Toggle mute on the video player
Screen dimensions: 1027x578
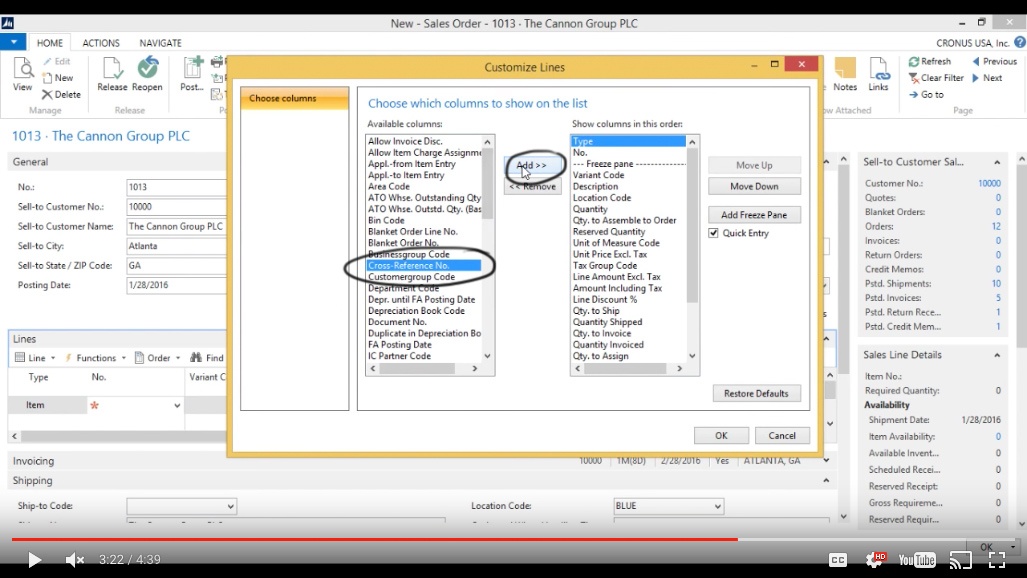tap(75, 560)
